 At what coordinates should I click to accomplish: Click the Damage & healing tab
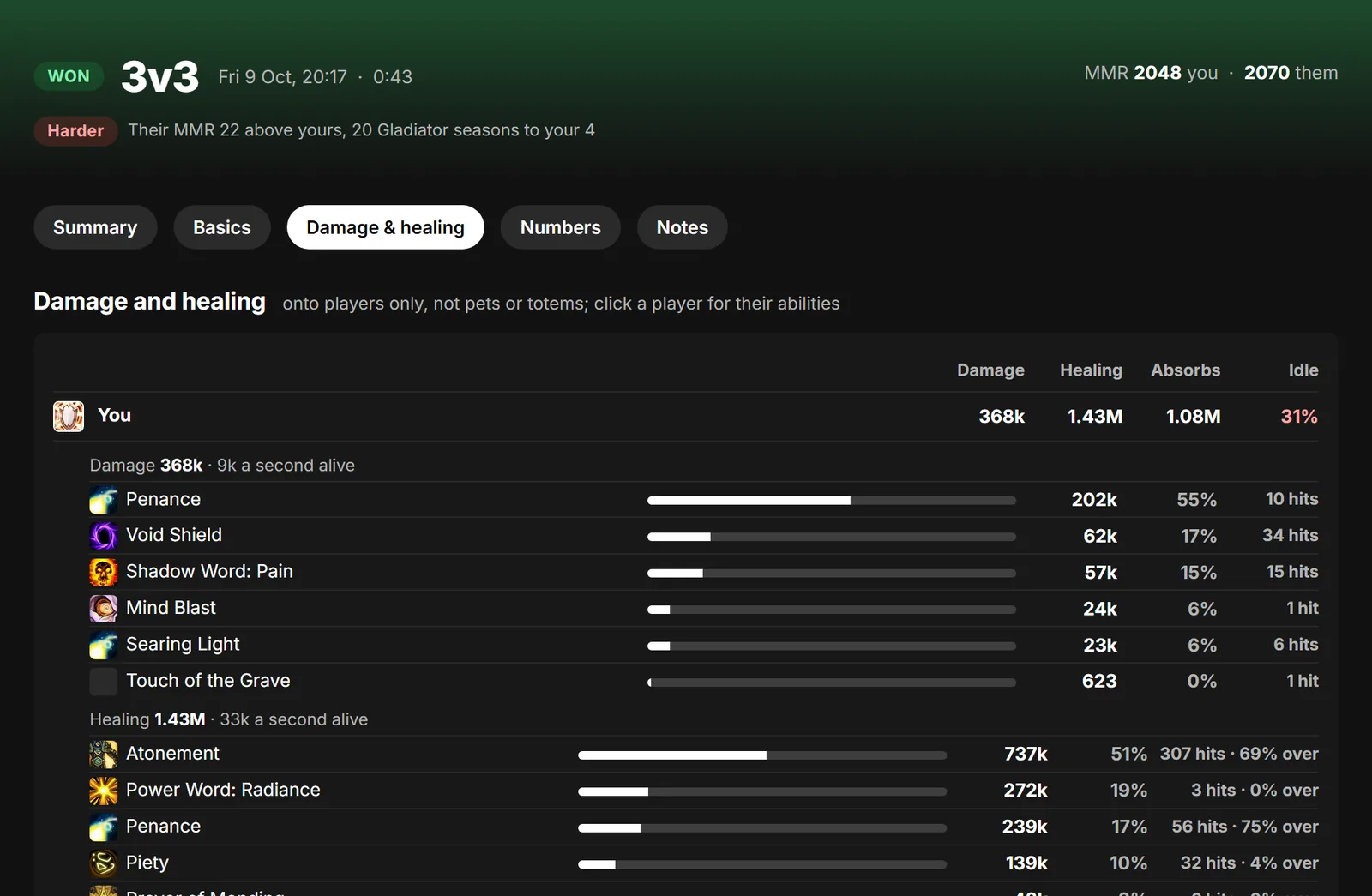click(386, 227)
